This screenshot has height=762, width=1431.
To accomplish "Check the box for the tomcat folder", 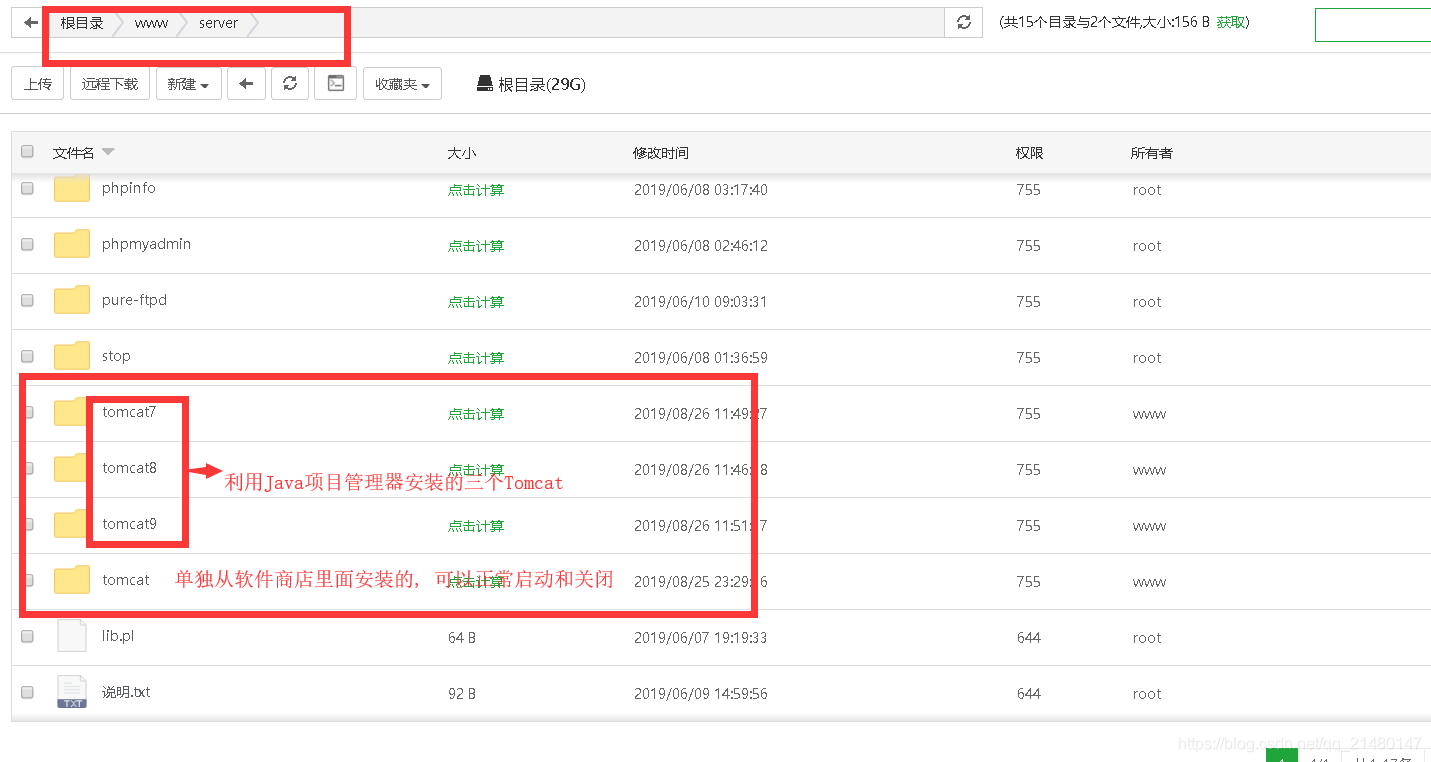I will pyautogui.click(x=28, y=580).
